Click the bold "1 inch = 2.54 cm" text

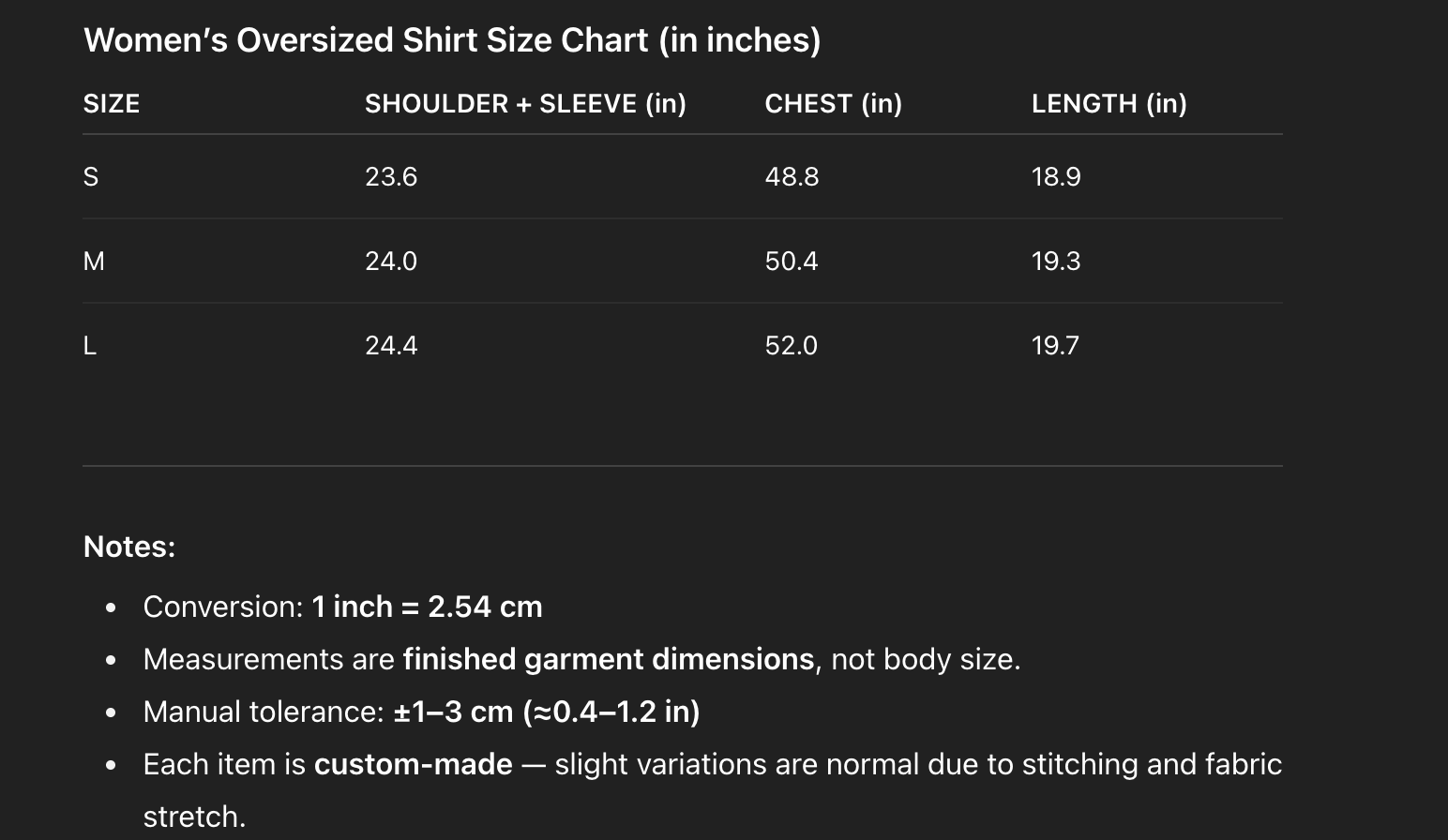(427, 607)
